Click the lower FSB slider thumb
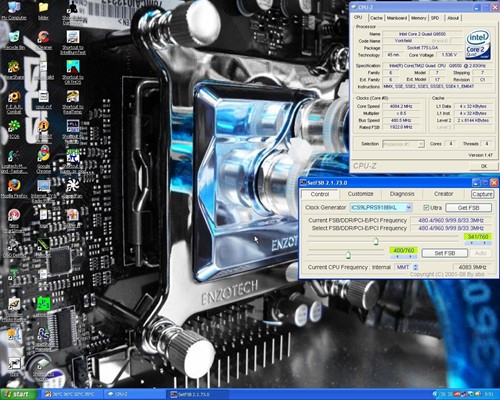The width and height of the screenshot is (500, 400). pyautogui.click(x=348, y=255)
